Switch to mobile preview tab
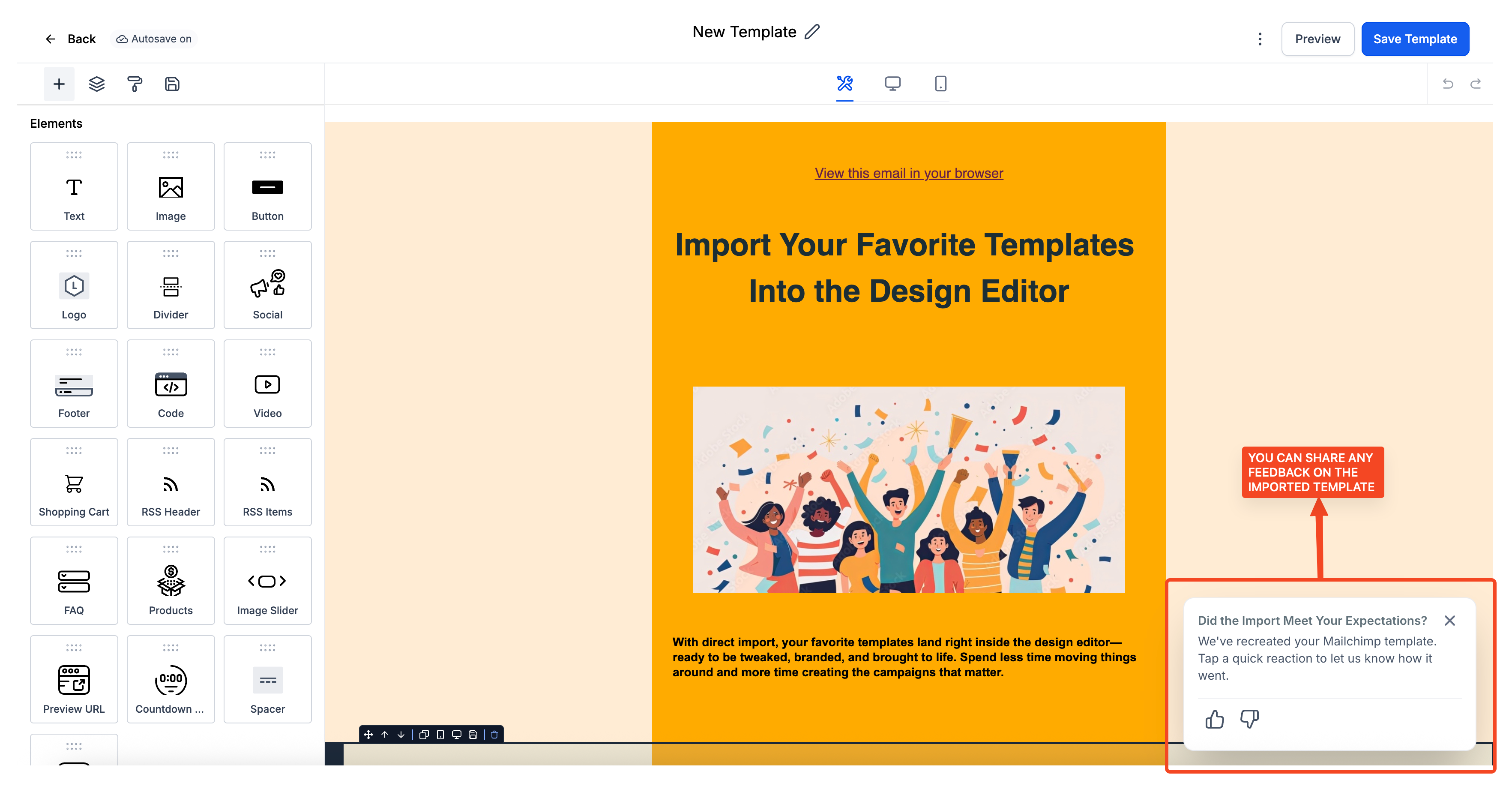 pyautogui.click(x=940, y=84)
